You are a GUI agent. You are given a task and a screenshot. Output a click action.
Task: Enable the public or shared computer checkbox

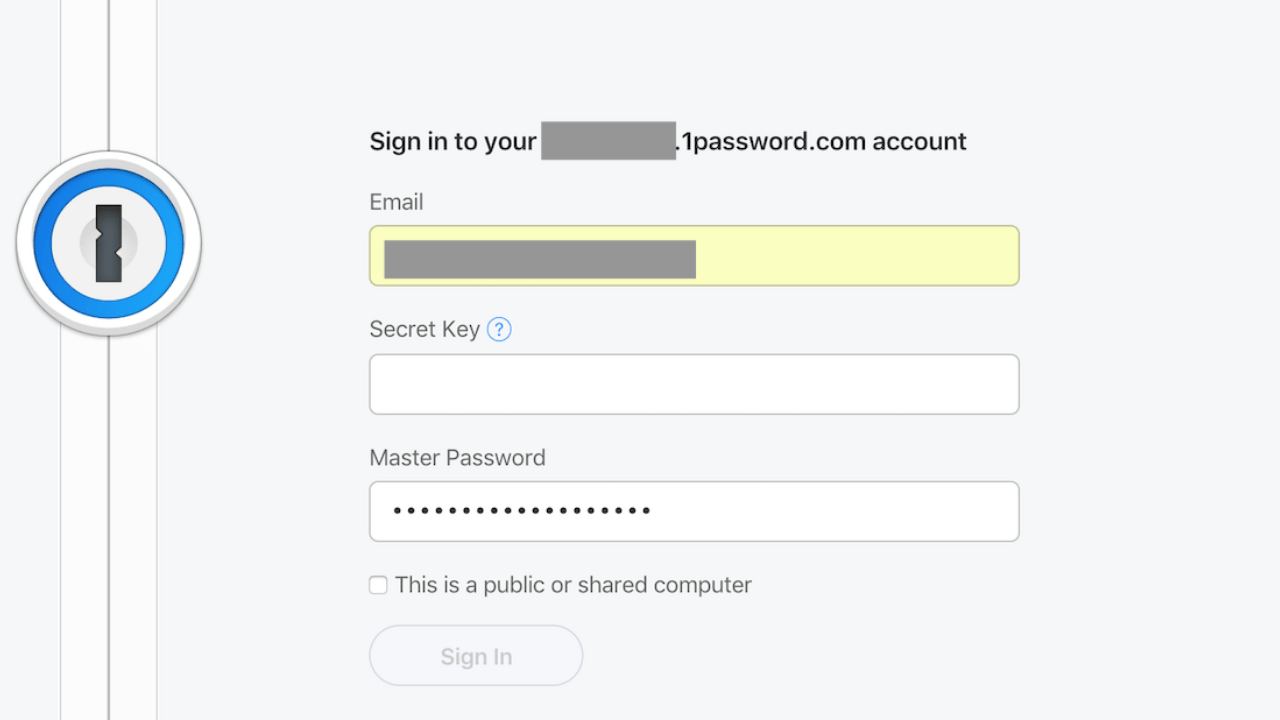point(378,585)
